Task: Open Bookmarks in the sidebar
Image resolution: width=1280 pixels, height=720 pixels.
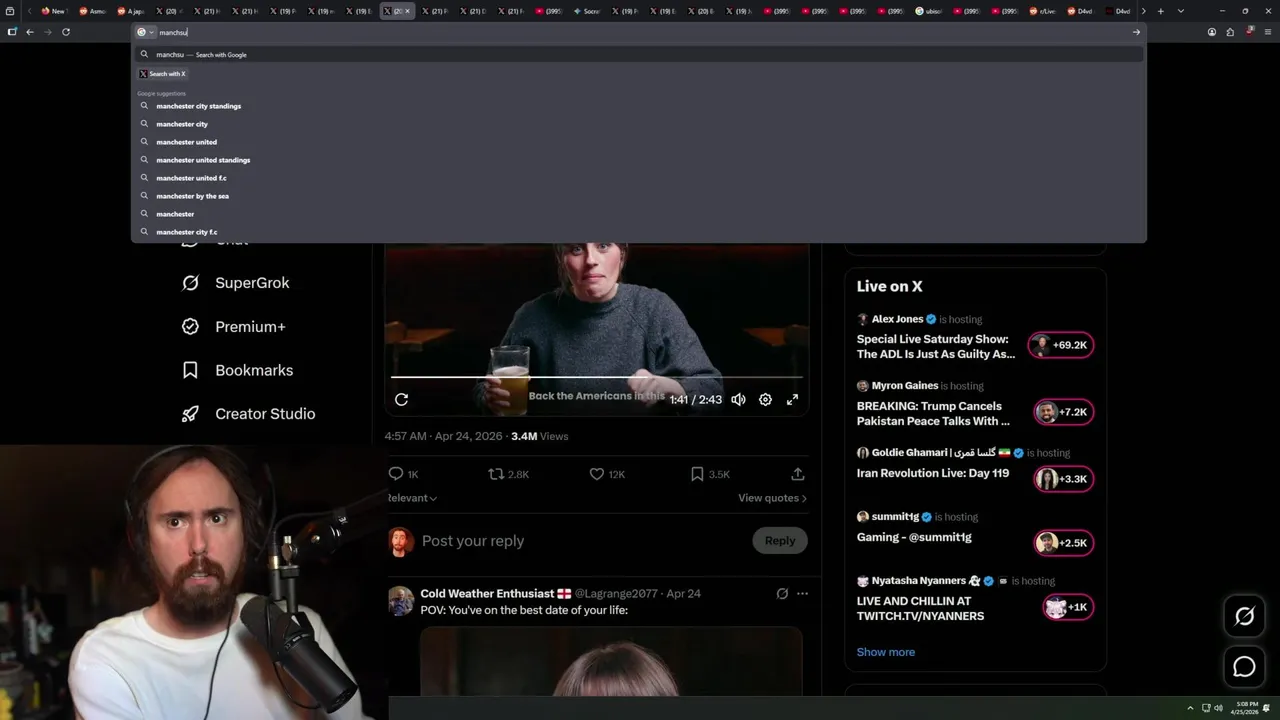Action: click(x=238, y=370)
